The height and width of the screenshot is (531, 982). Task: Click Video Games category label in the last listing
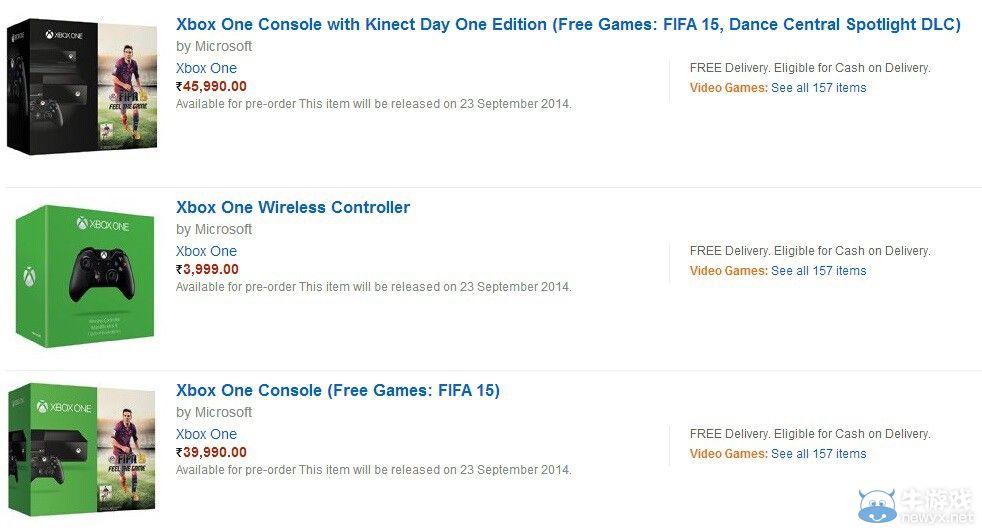click(728, 454)
